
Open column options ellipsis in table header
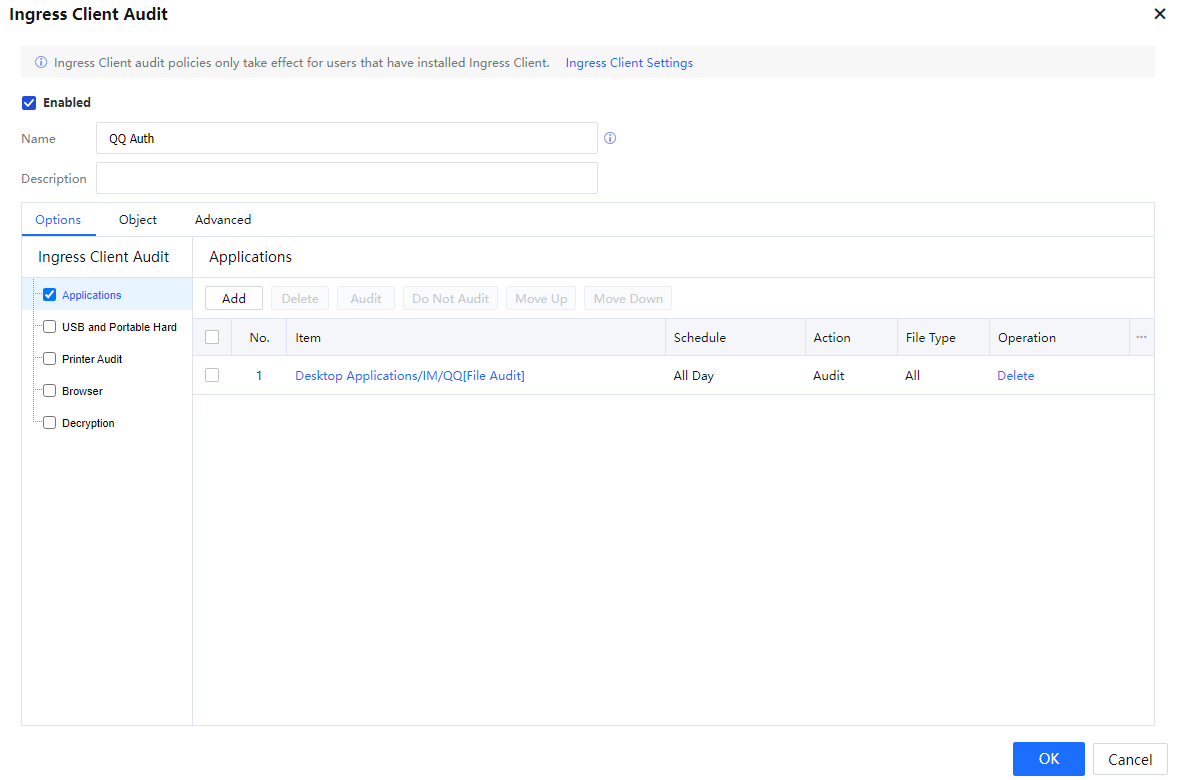(1141, 338)
